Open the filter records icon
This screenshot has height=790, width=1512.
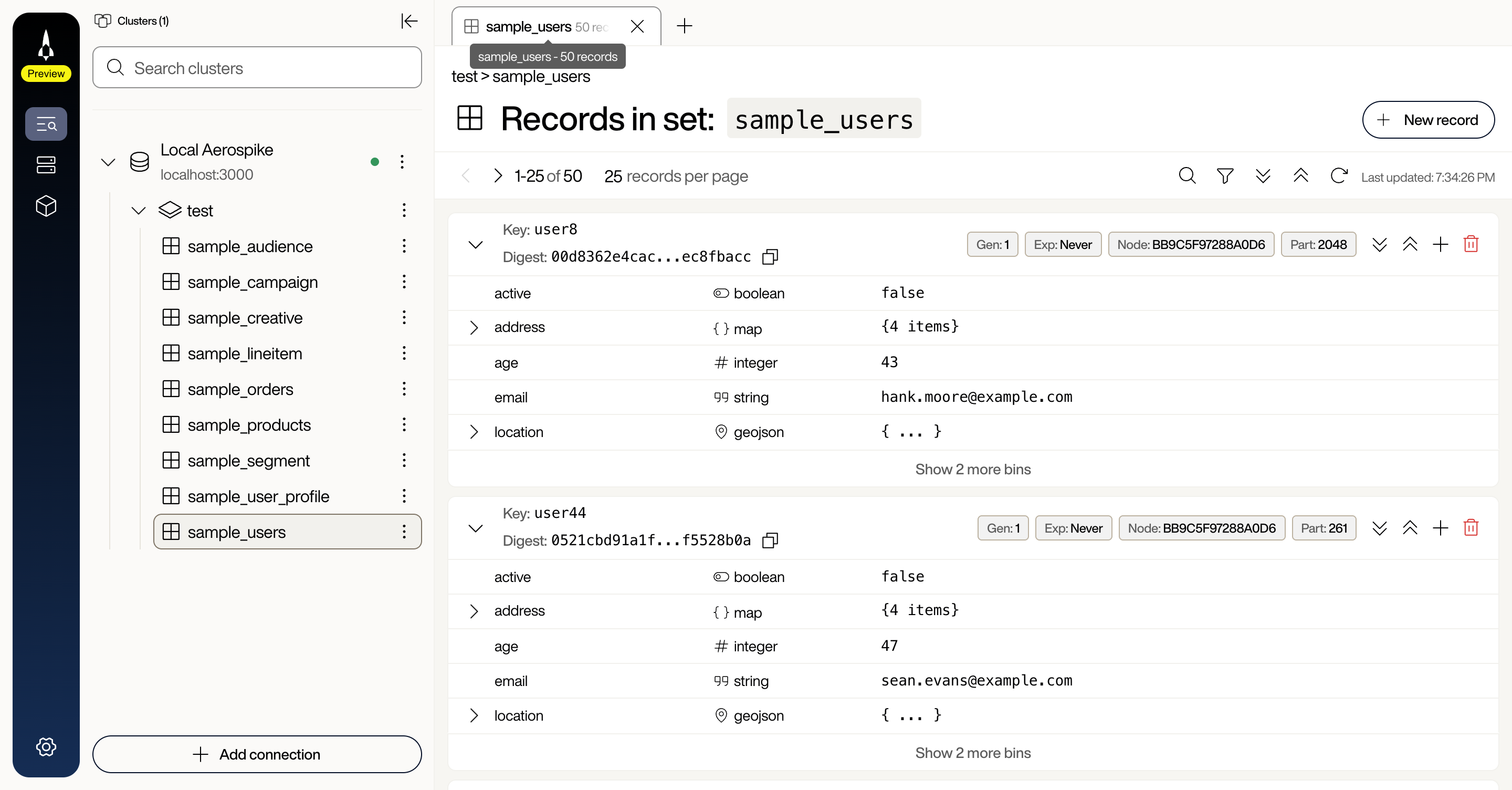[x=1225, y=175]
